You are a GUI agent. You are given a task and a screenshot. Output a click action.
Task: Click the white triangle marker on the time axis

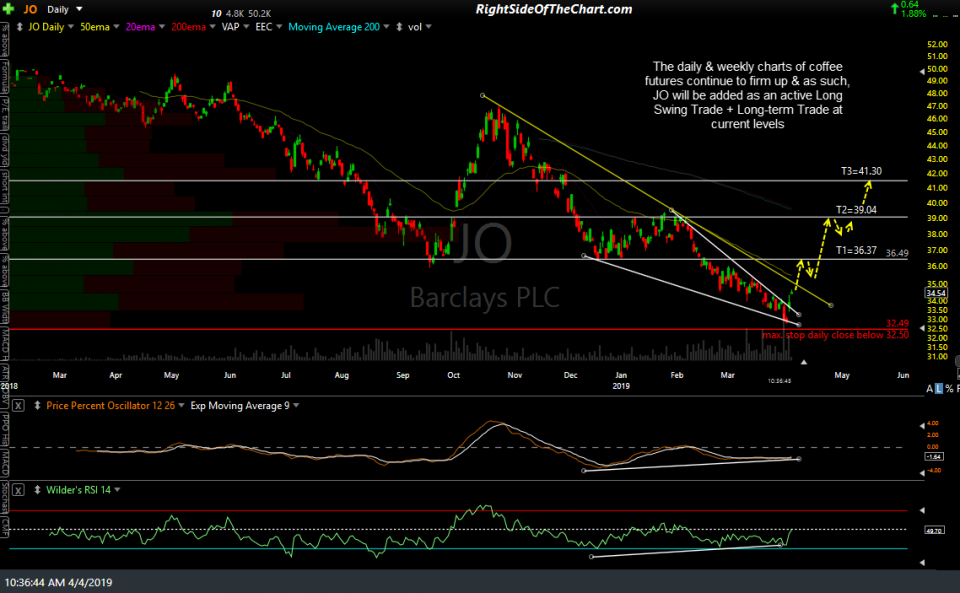tap(803, 362)
